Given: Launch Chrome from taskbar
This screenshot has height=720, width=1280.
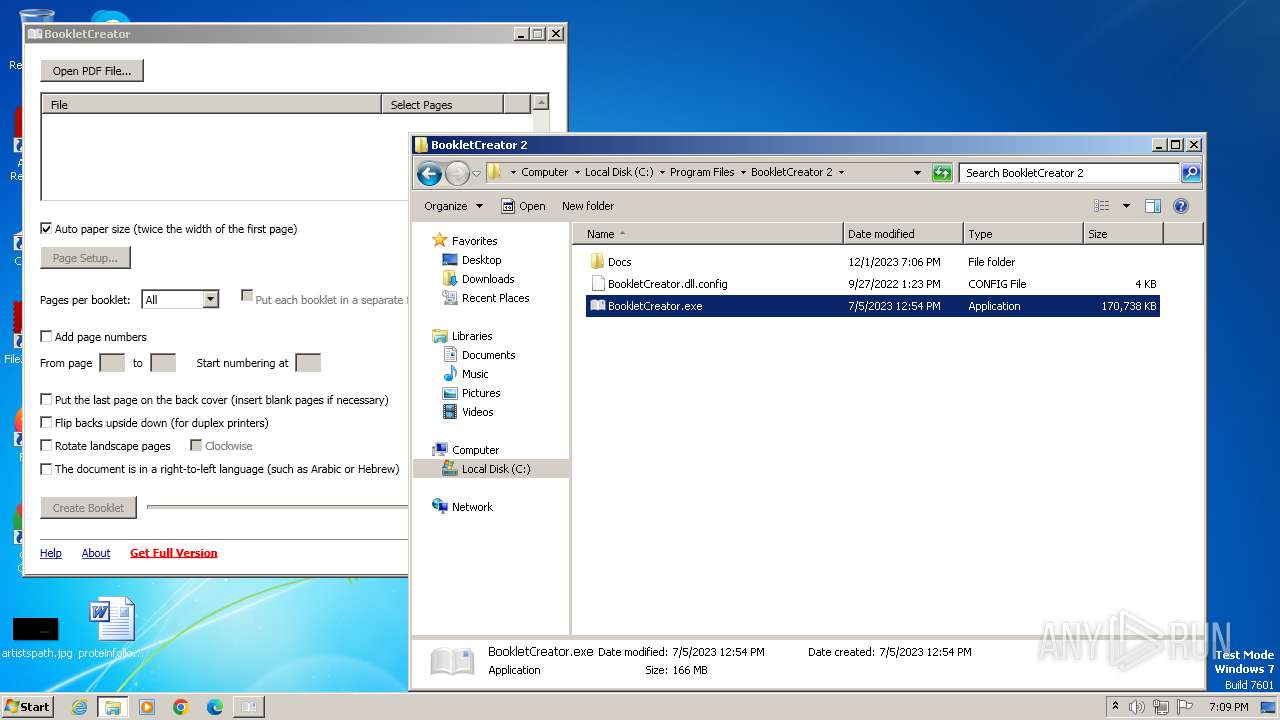Looking at the screenshot, I should [181, 707].
